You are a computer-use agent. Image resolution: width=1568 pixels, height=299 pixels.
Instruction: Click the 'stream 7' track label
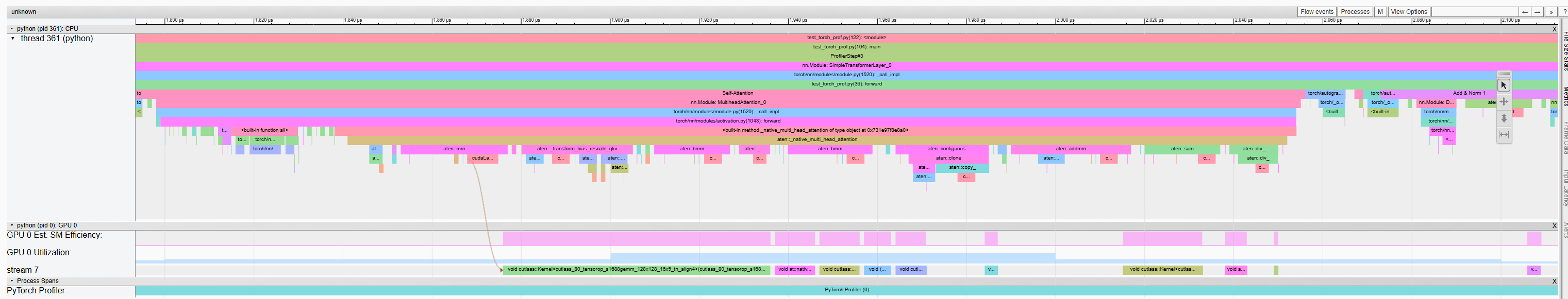(x=23, y=270)
